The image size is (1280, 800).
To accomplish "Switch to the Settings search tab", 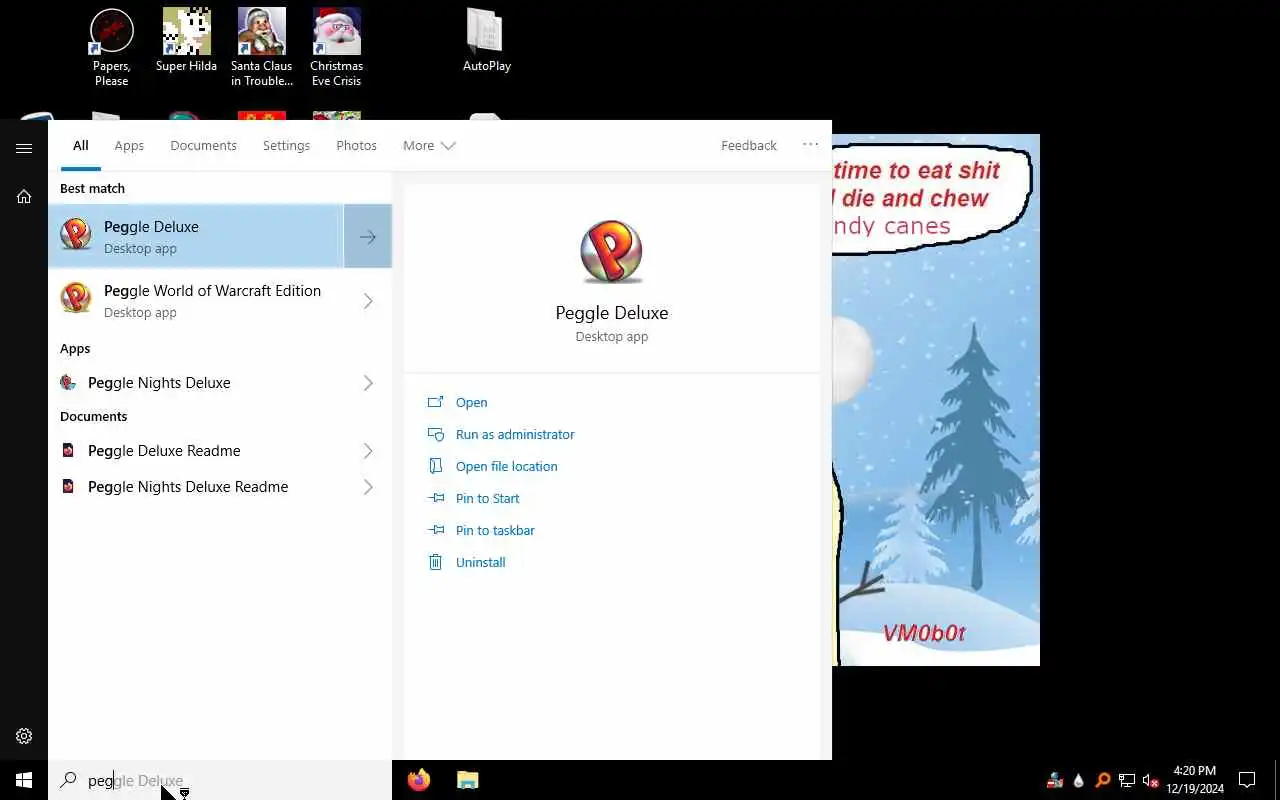I will coord(286,146).
